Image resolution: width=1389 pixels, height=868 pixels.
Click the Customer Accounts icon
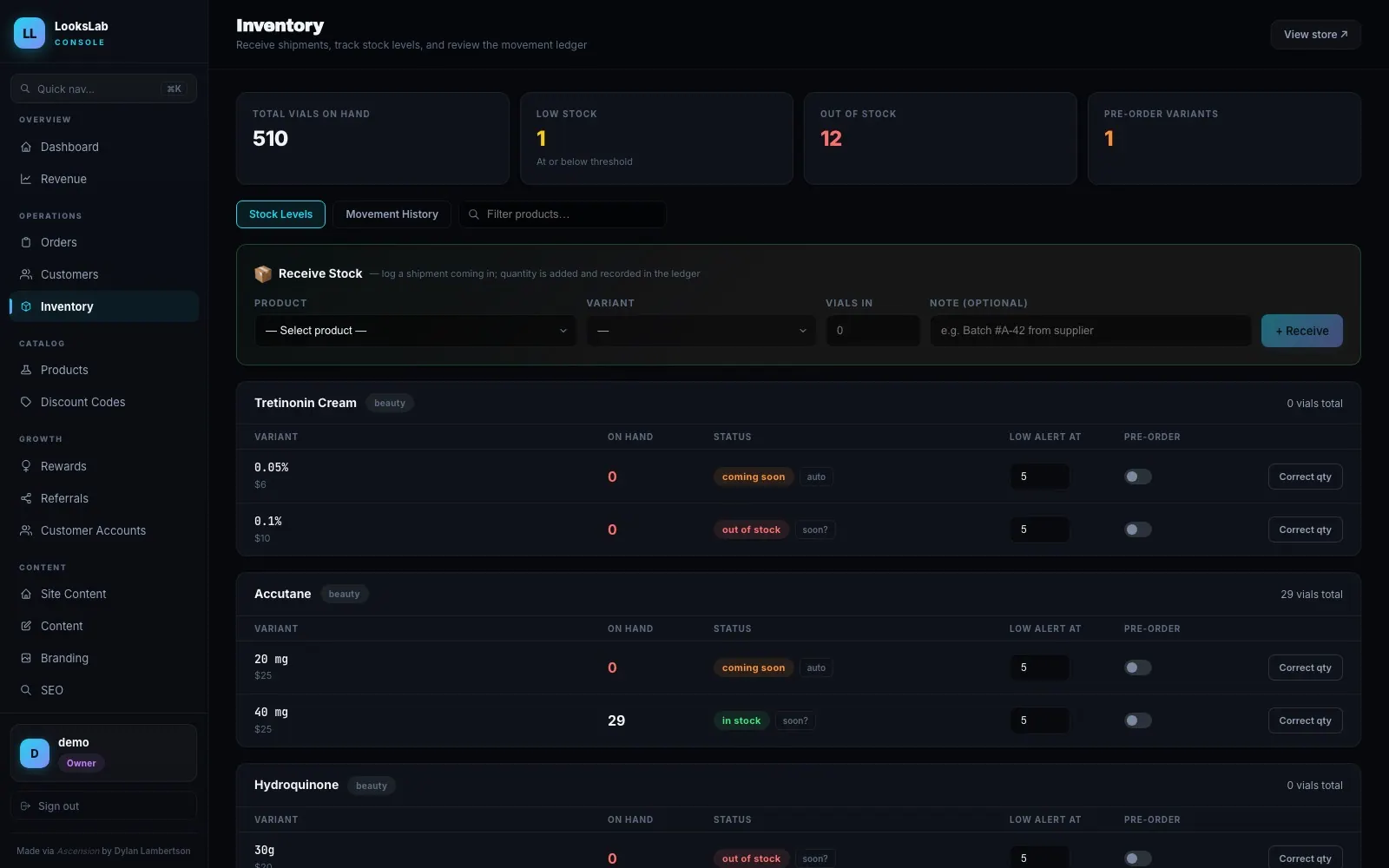pyautogui.click(x=26, y=530)
